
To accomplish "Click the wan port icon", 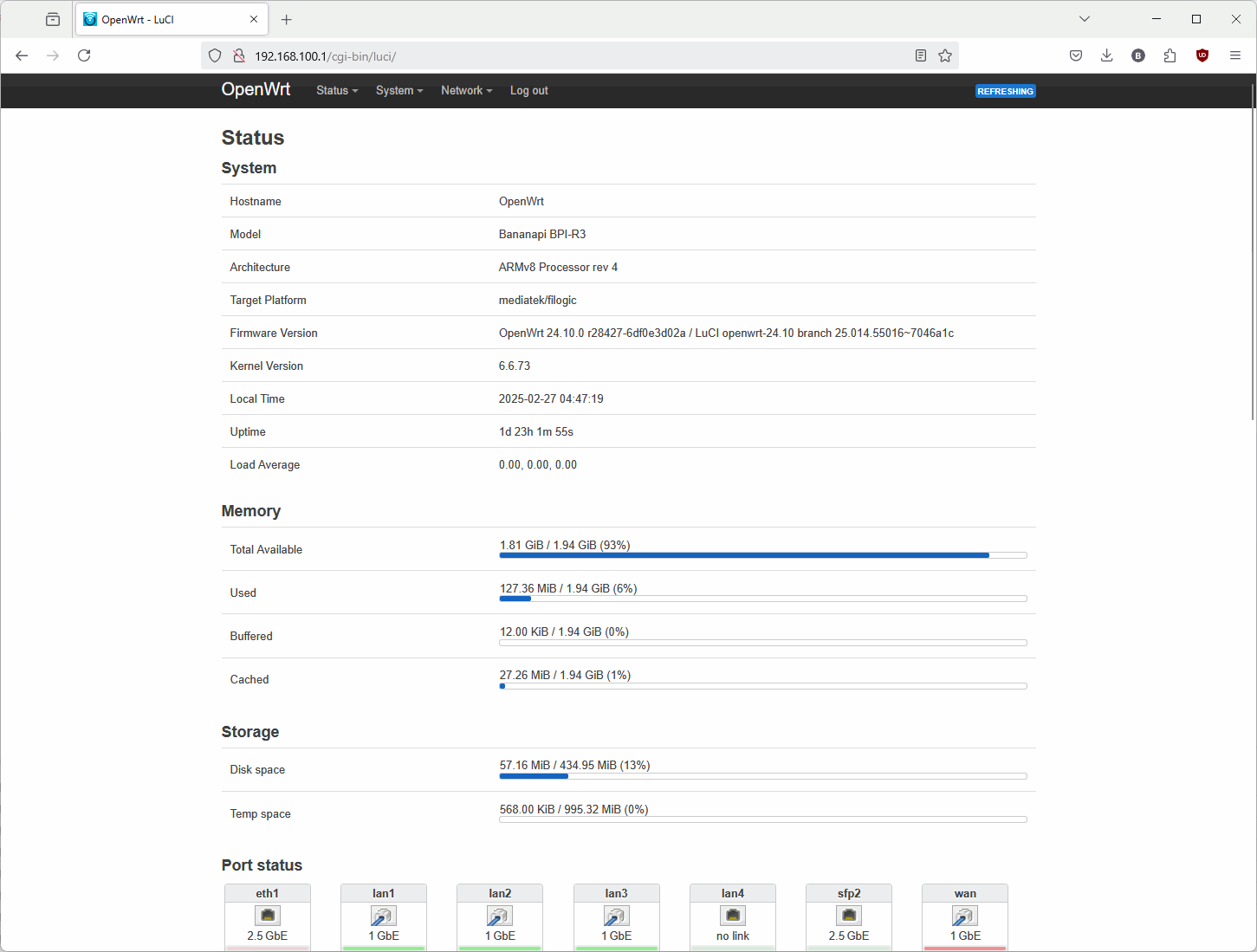I will pos(965,916).
